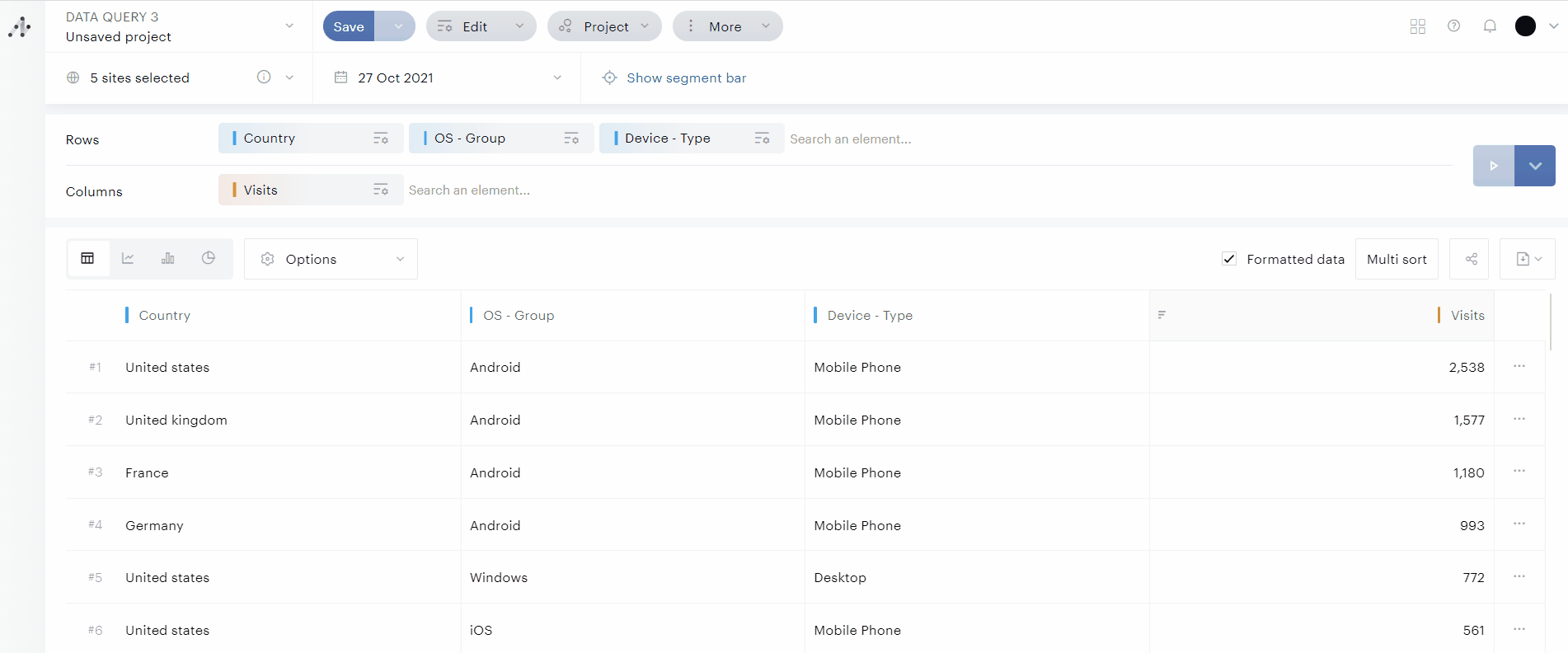Open settings icon on Country row chip

click(x=380, y=139)
